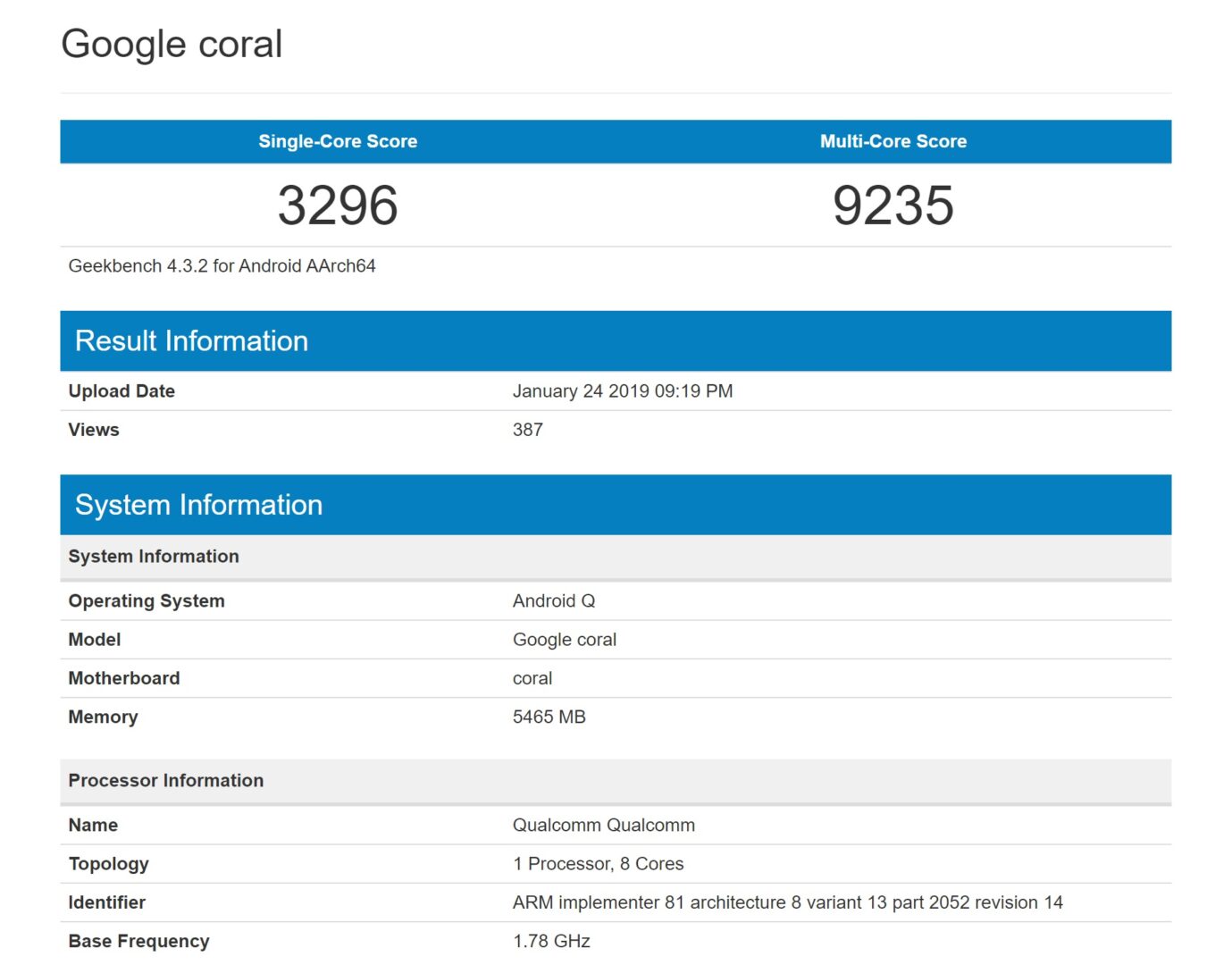Select the processor Name Qualcomm Qualcomm

click(603, 825)
